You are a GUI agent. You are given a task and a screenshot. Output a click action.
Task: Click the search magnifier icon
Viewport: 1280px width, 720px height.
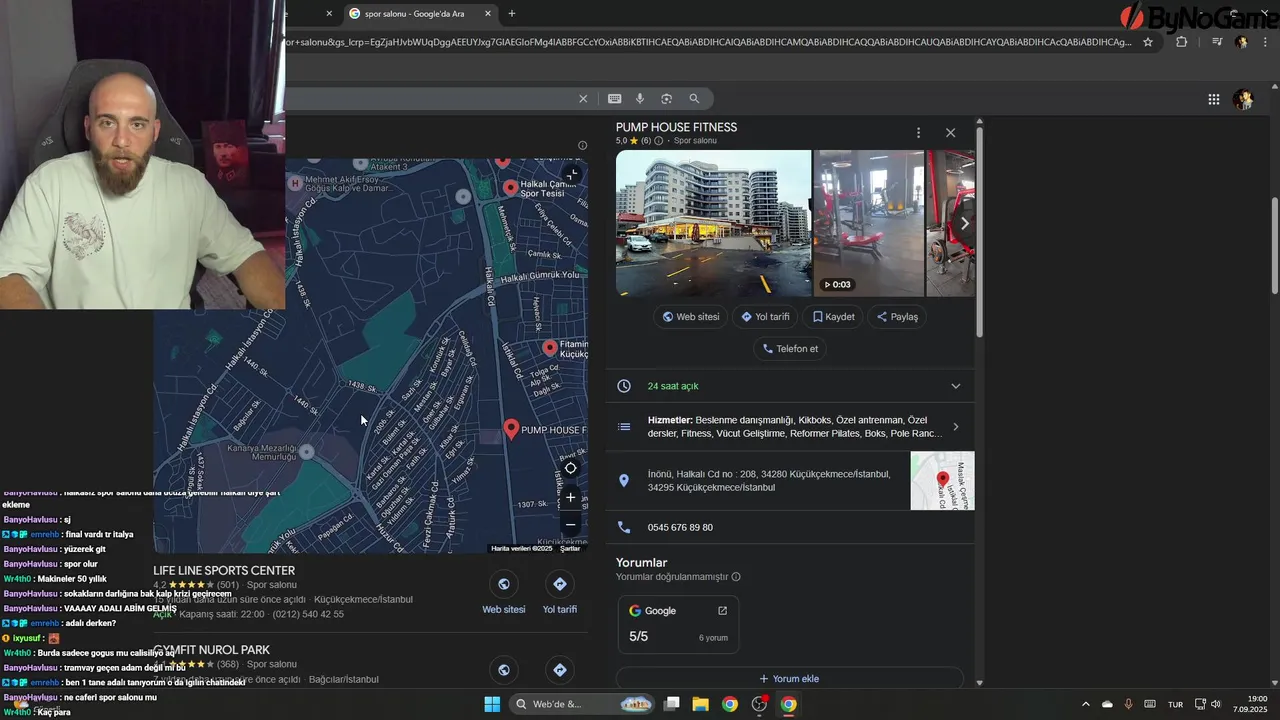tap(694, 99)
